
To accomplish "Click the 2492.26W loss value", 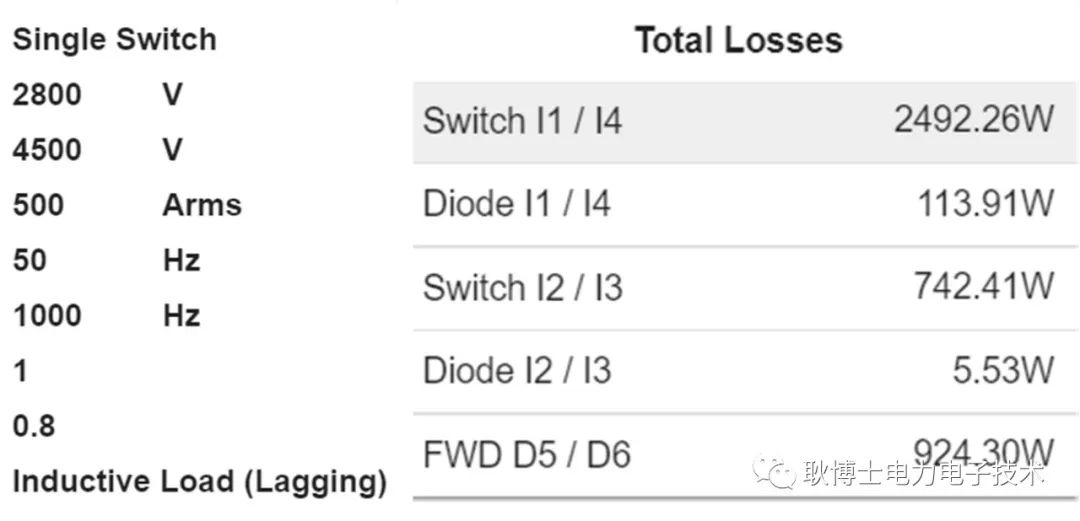I will coord(973,121).
